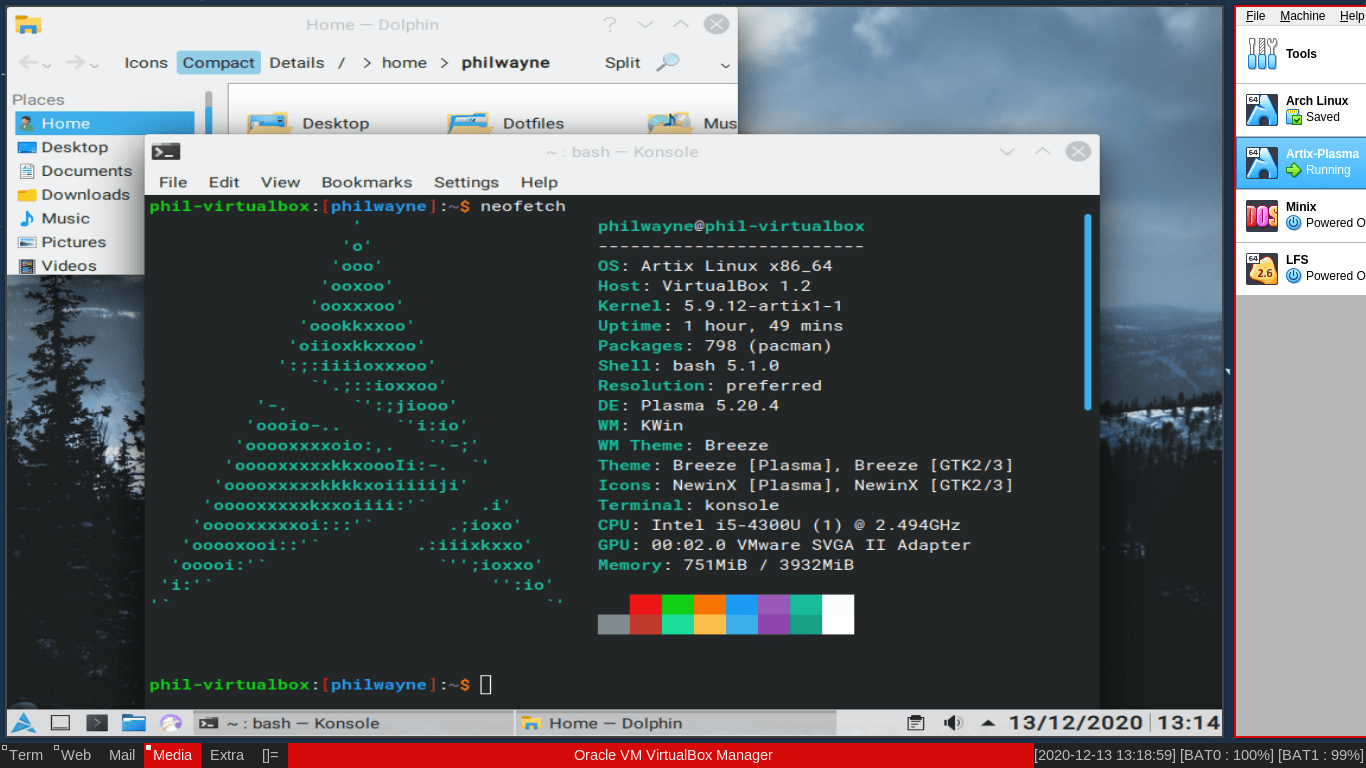Viewport: 1366px width, 768px height.
Task: Toggle Split view in Dolphin
Action: click(622, 63)
